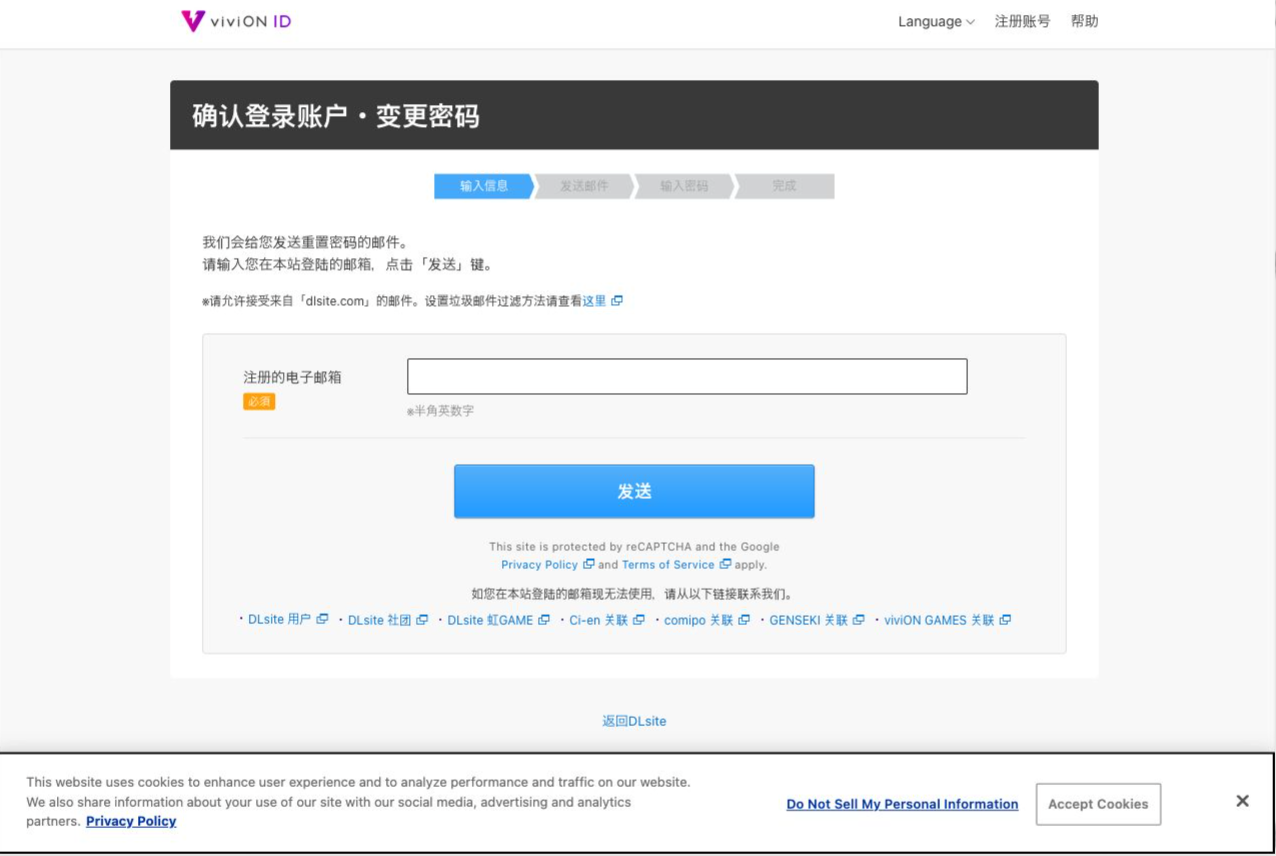Open the Terms of Service link
This screenshot has width=1276, height=856.
point(676,565)
